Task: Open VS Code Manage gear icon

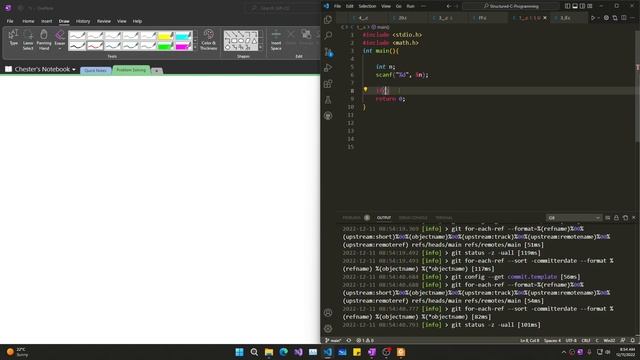Action: click(x=328, y=329)
